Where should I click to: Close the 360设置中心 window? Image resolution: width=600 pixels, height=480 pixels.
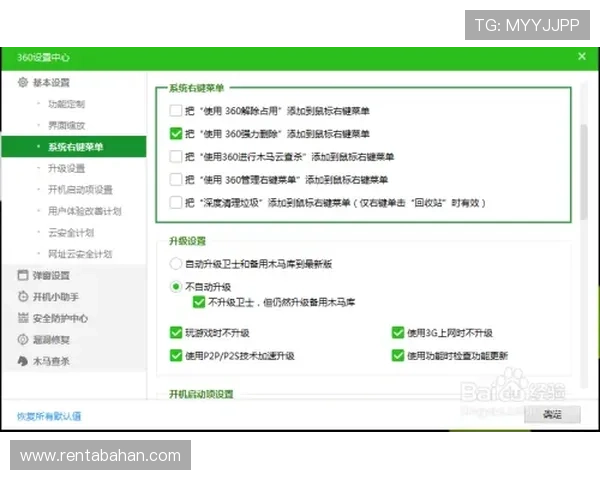coord(582,57)
